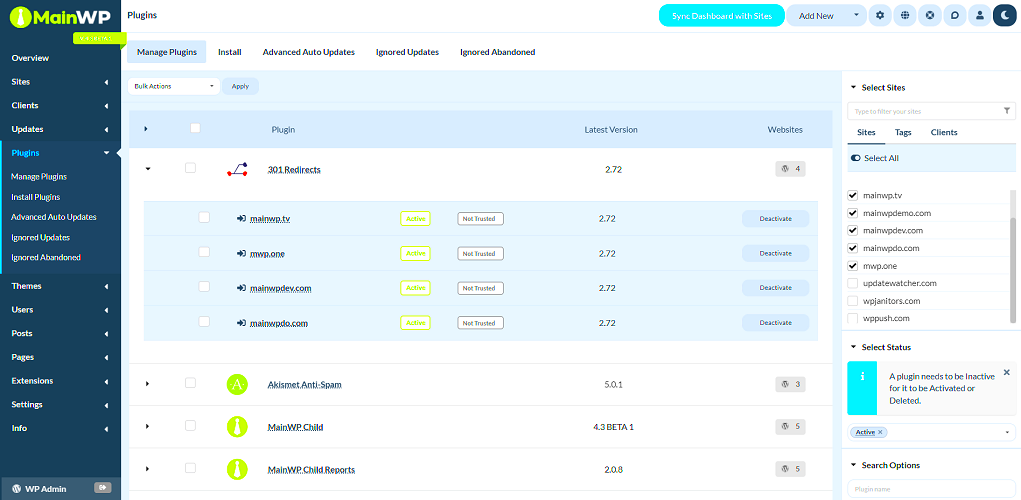
Task: Switch to Advanced Auto Updates tab
Action: pos(309,52)
